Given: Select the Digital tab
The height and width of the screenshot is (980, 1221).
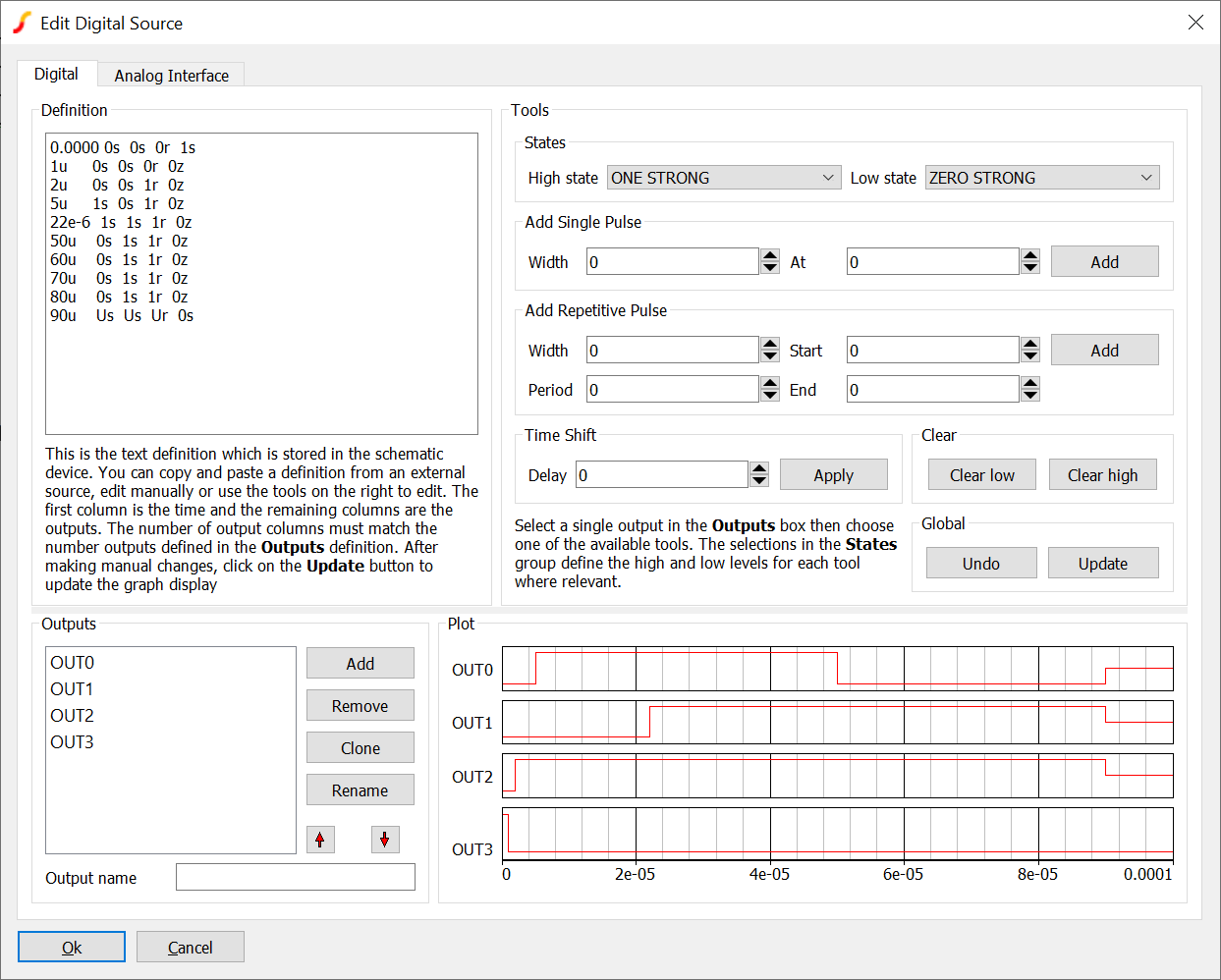Looking at the screenshot, I should (x=56, y=75).
